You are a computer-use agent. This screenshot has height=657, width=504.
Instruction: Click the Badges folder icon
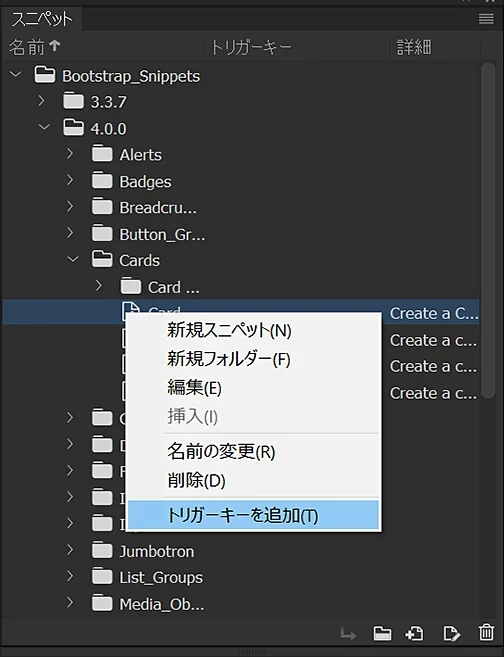102,181
